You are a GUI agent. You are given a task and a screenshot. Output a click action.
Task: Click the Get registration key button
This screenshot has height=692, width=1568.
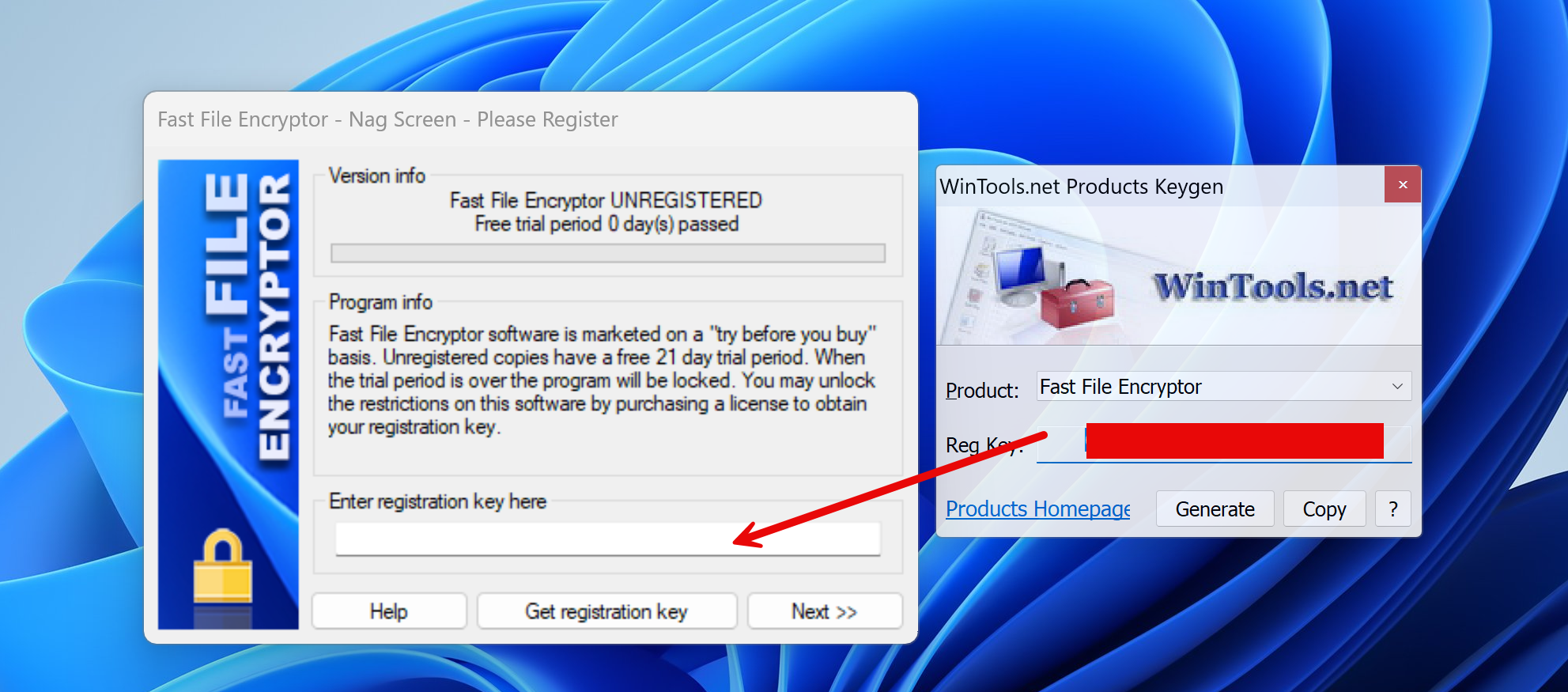606,611
